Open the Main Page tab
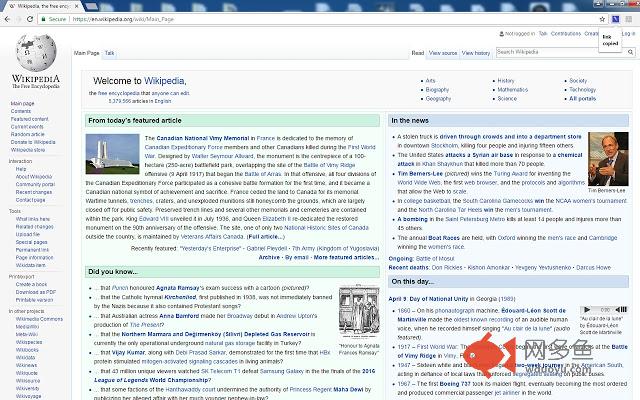The height and width of the screenshot is (400, 640). 87,53
